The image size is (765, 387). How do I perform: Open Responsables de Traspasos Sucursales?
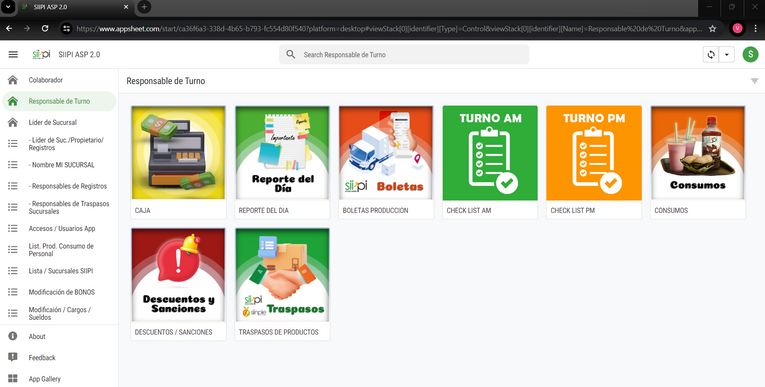click(x=59, y=207)
